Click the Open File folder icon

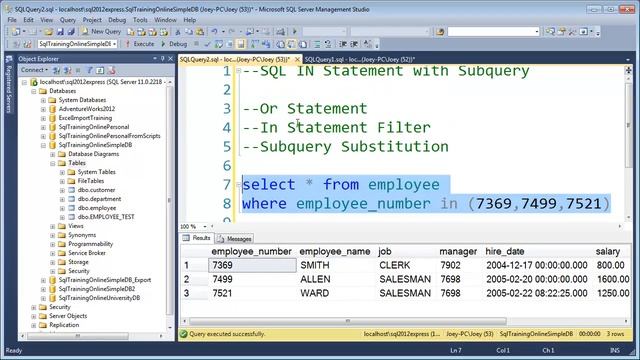click(49, 32)
